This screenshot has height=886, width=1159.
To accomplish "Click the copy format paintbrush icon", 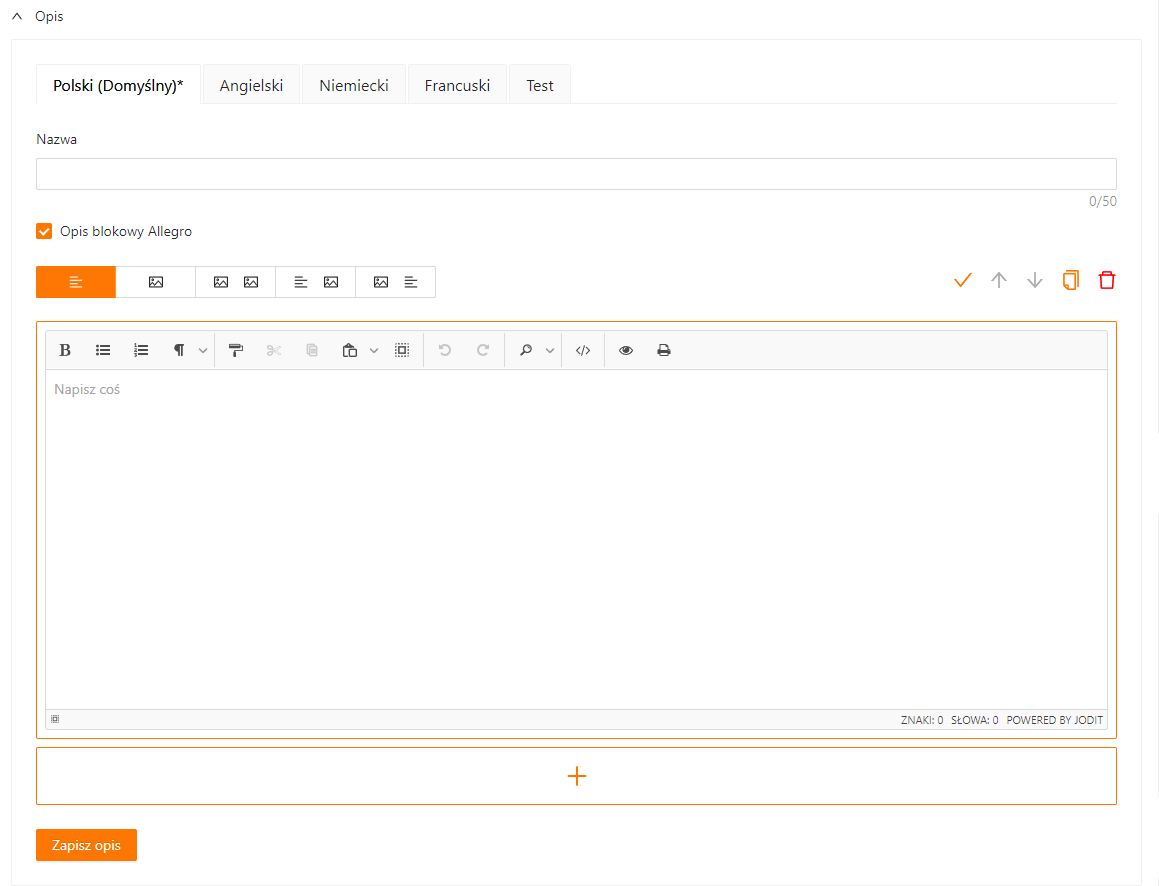I will (x=236, y=350).
